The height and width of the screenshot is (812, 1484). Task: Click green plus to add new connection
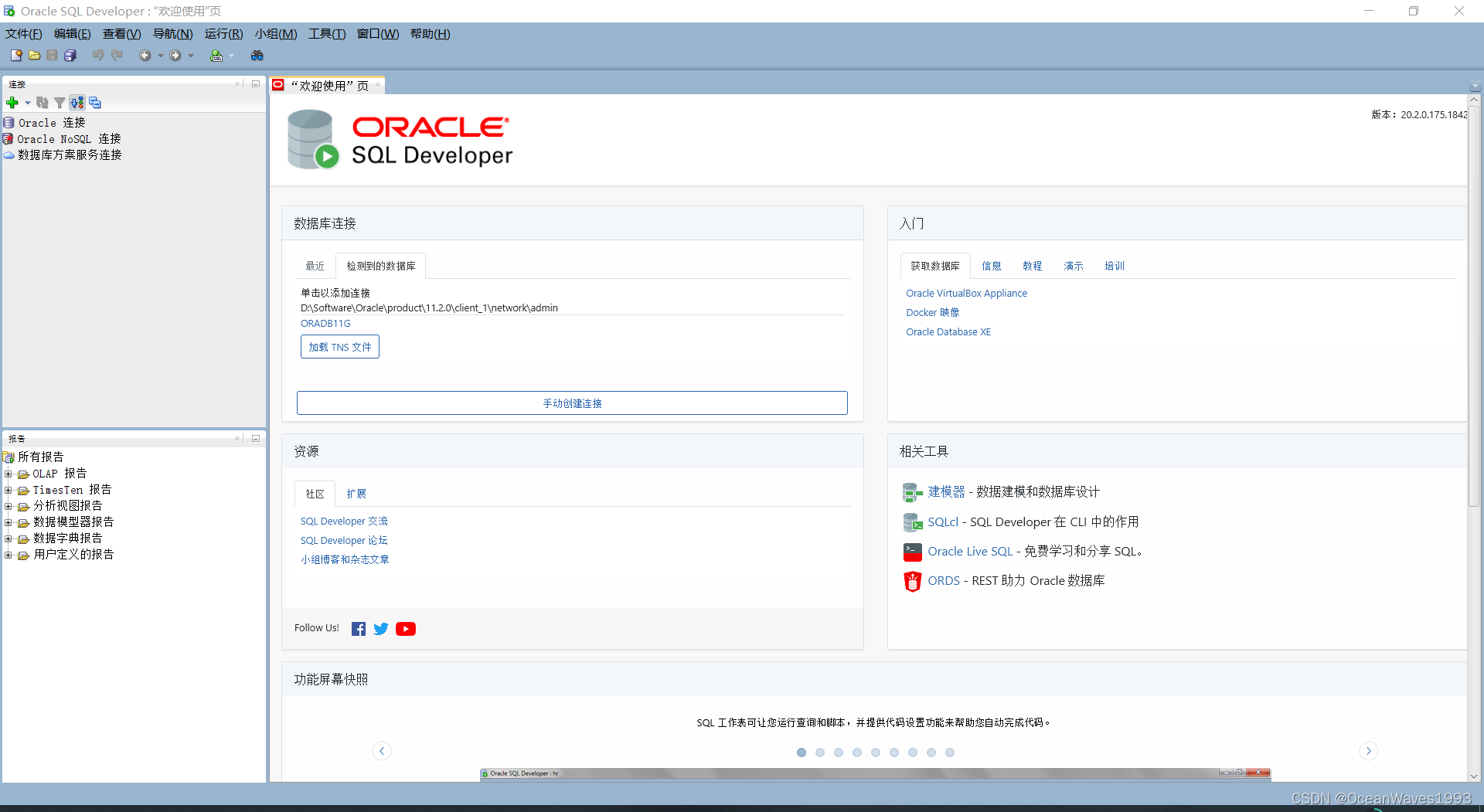coord(12,103)
